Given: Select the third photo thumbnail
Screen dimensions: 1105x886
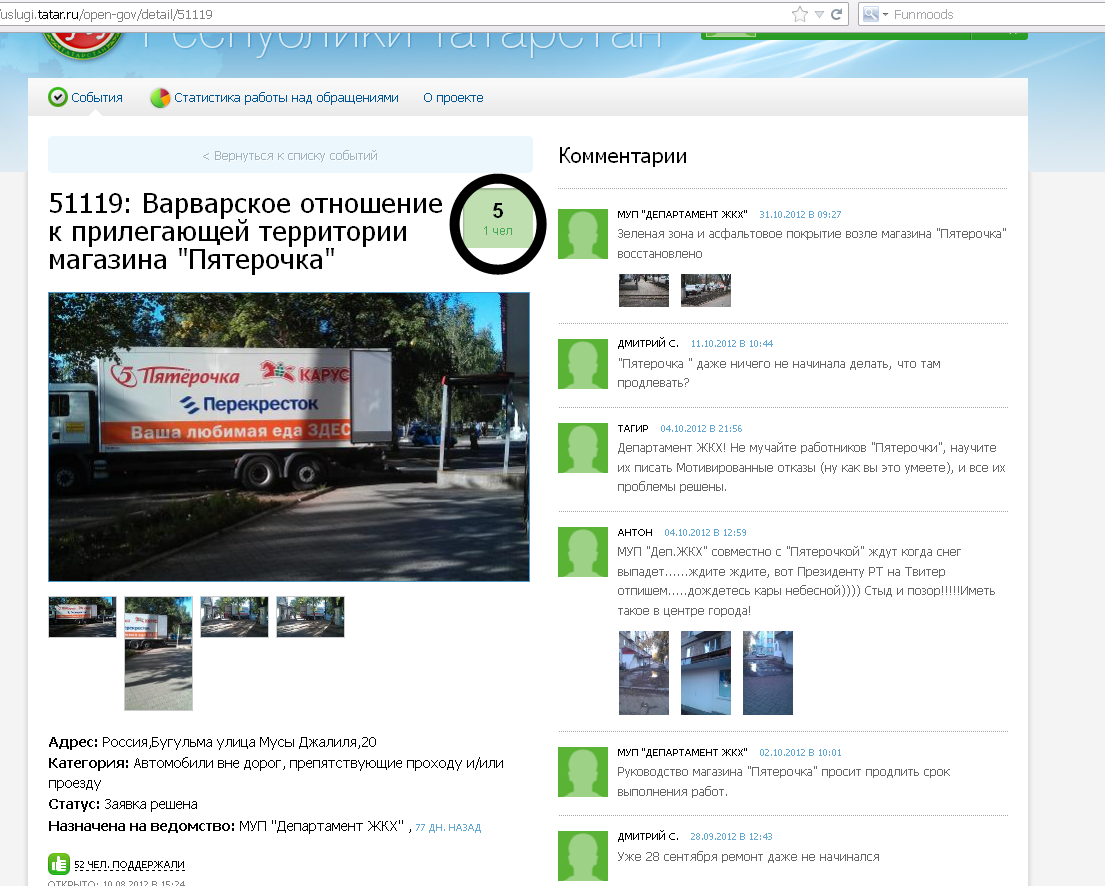Looking at the screenshot, I should tap(234, 617).
